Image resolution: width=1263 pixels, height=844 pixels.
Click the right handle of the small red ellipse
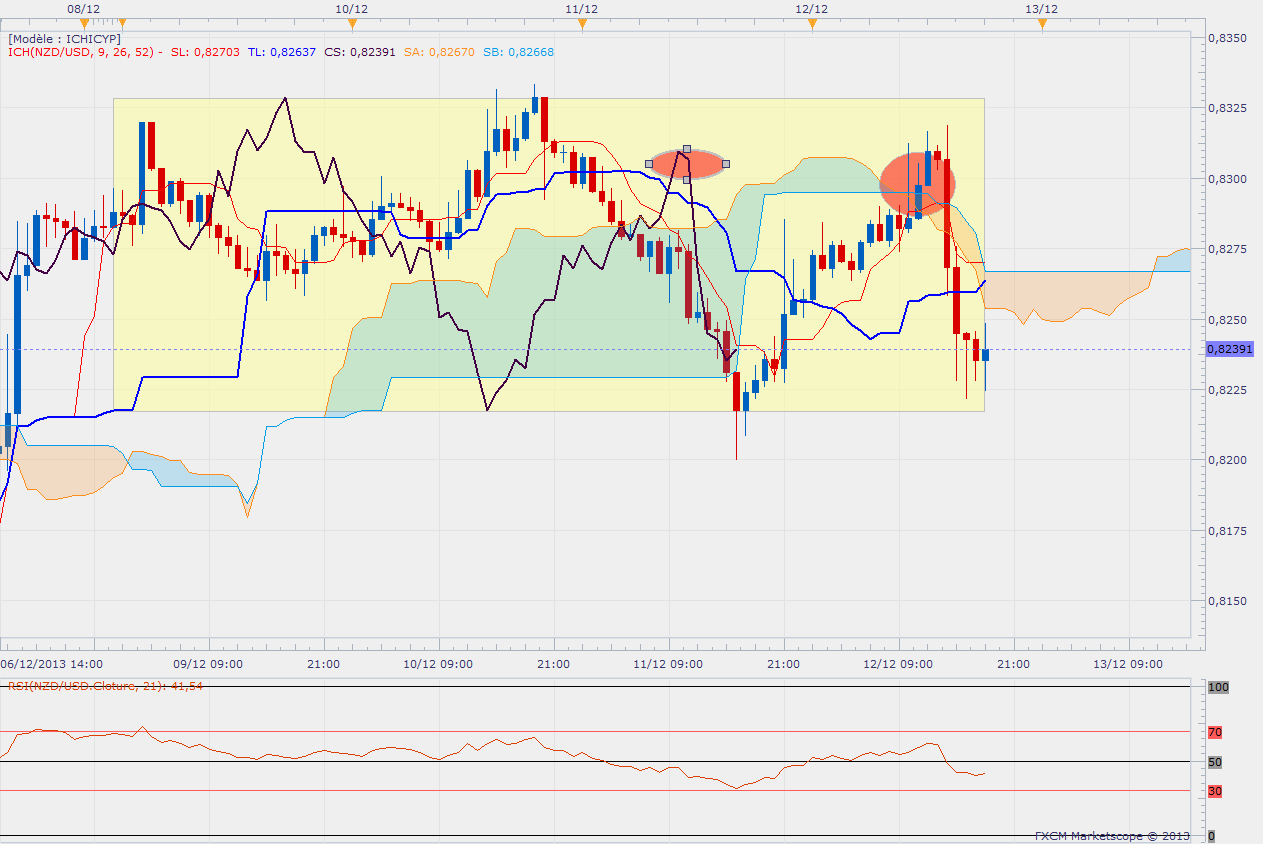[726, 163]
